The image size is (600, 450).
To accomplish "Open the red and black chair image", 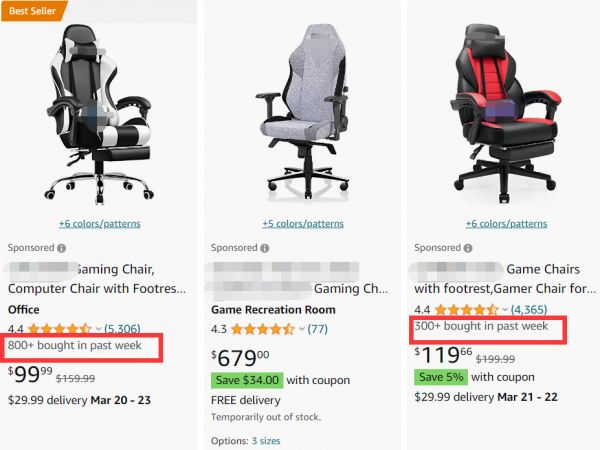I will point(506,113).
